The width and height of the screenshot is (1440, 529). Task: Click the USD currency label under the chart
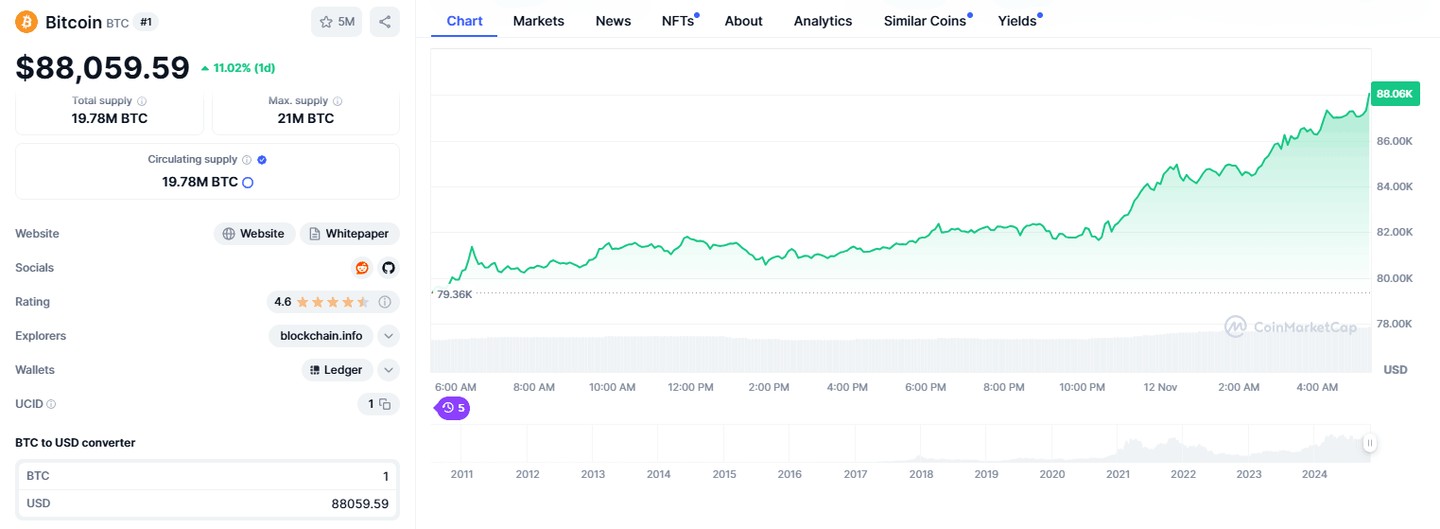tap(1395, 370)
